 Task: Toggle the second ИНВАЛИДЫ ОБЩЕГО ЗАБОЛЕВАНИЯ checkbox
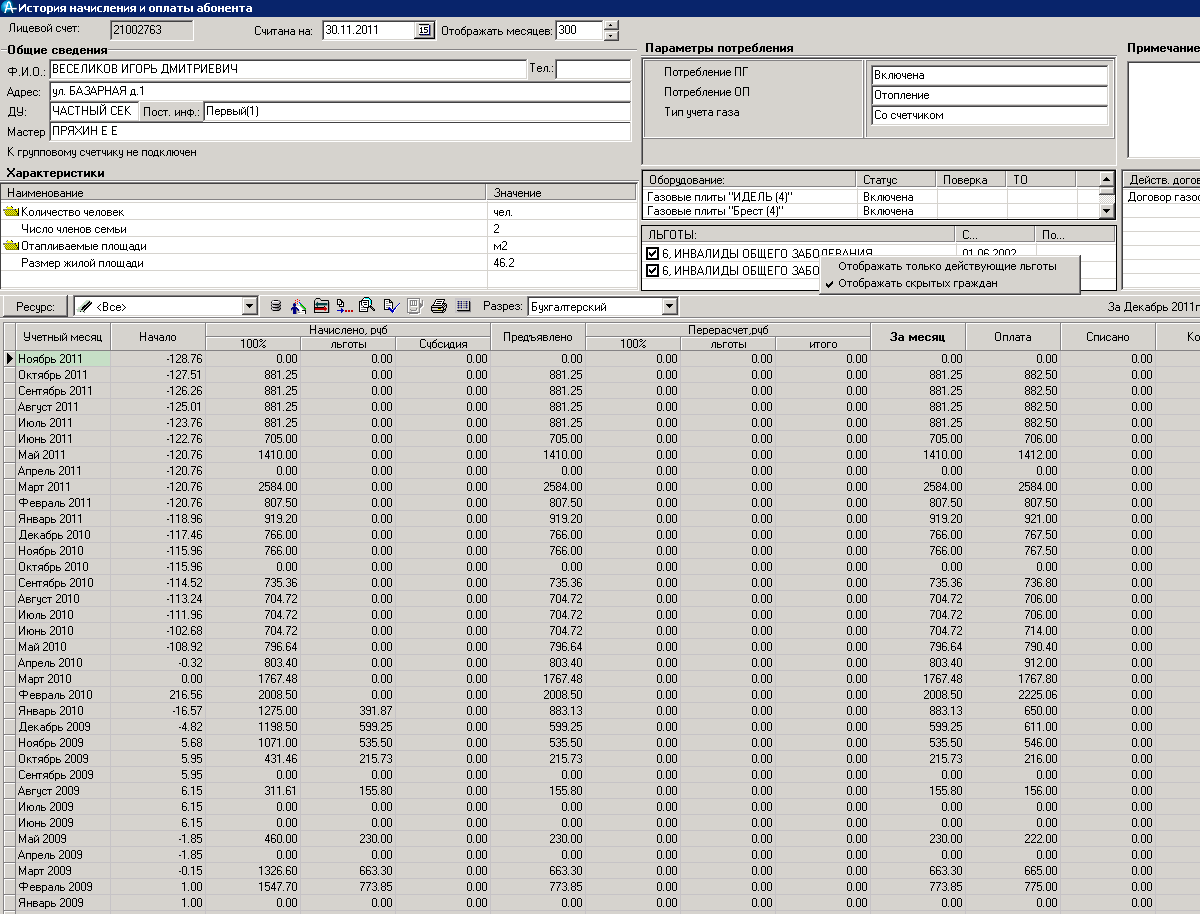tap(652, 270)
